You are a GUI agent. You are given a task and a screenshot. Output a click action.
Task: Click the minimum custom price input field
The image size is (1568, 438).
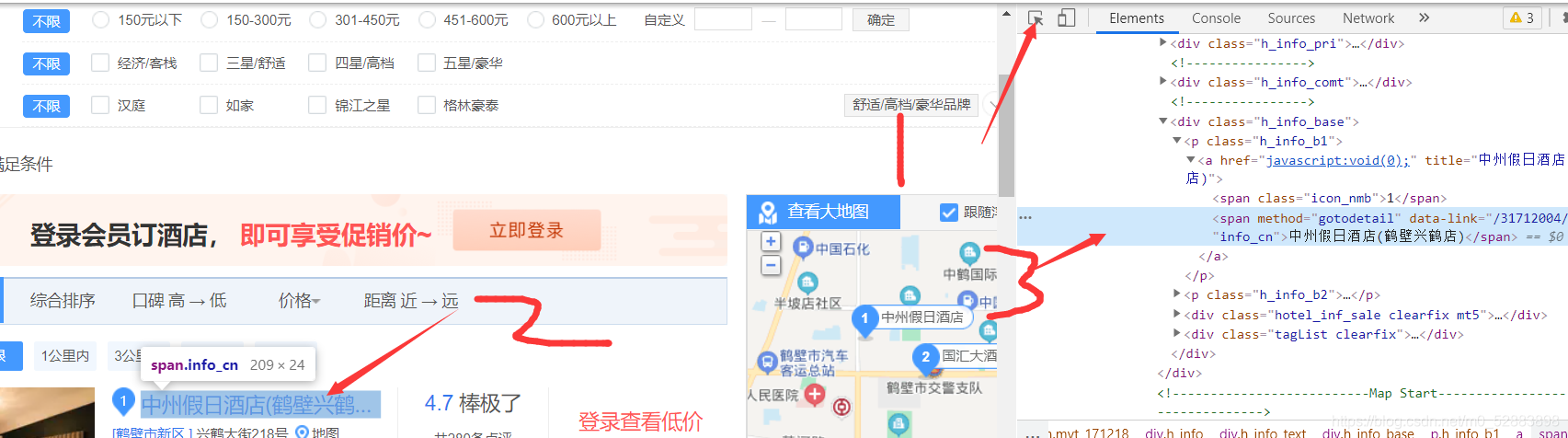(x=723, y=19)
